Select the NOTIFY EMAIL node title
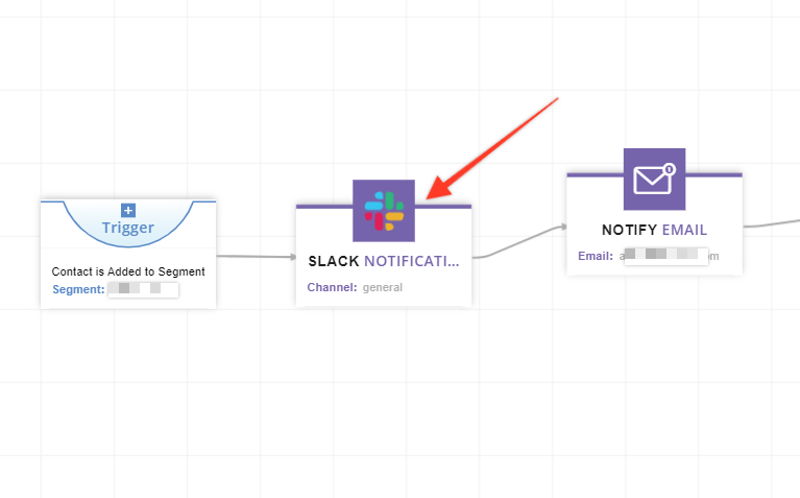800x498 pixels. [654, 230]
